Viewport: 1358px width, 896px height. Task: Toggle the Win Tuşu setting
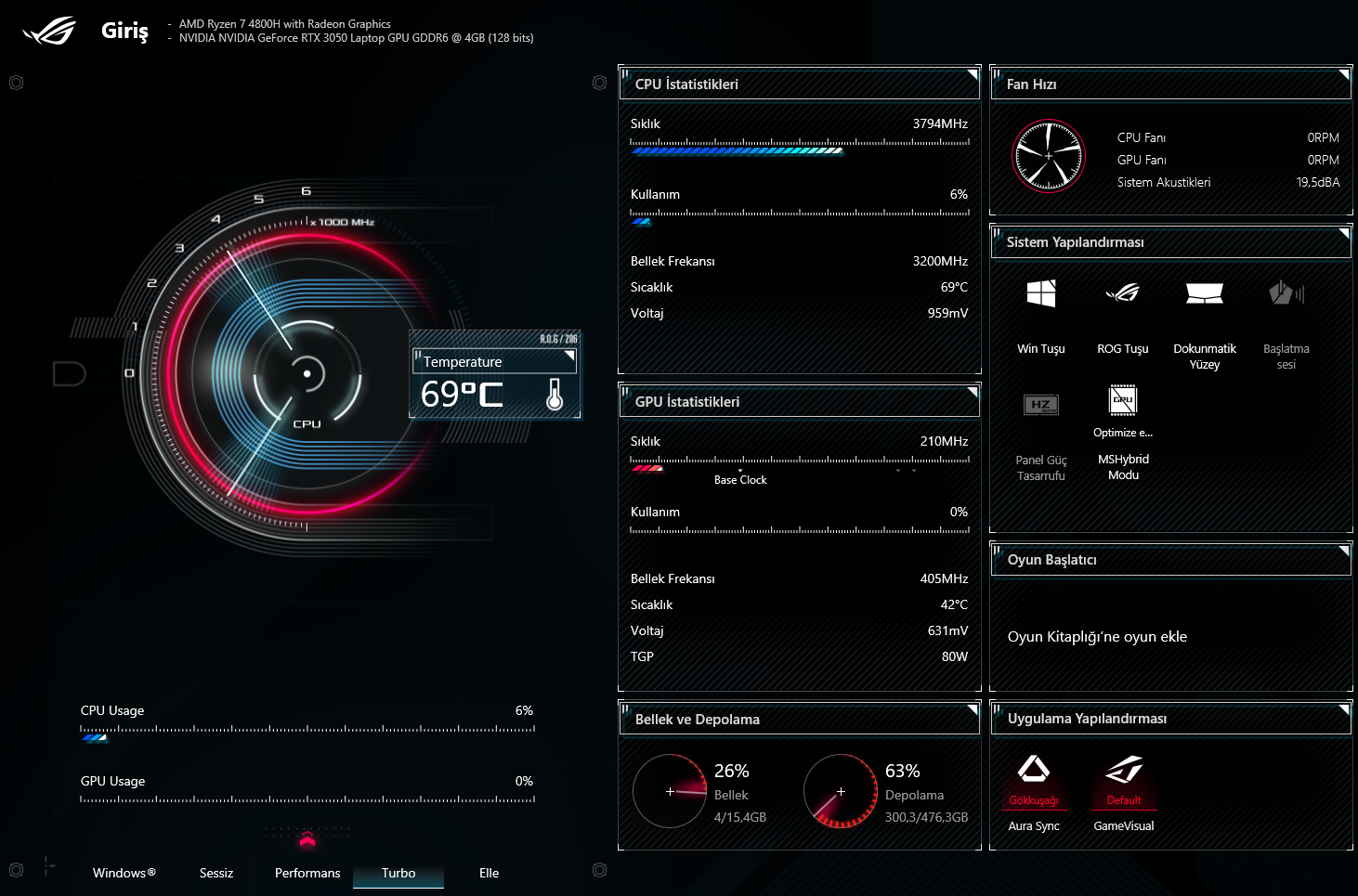tap(1041, 293)
